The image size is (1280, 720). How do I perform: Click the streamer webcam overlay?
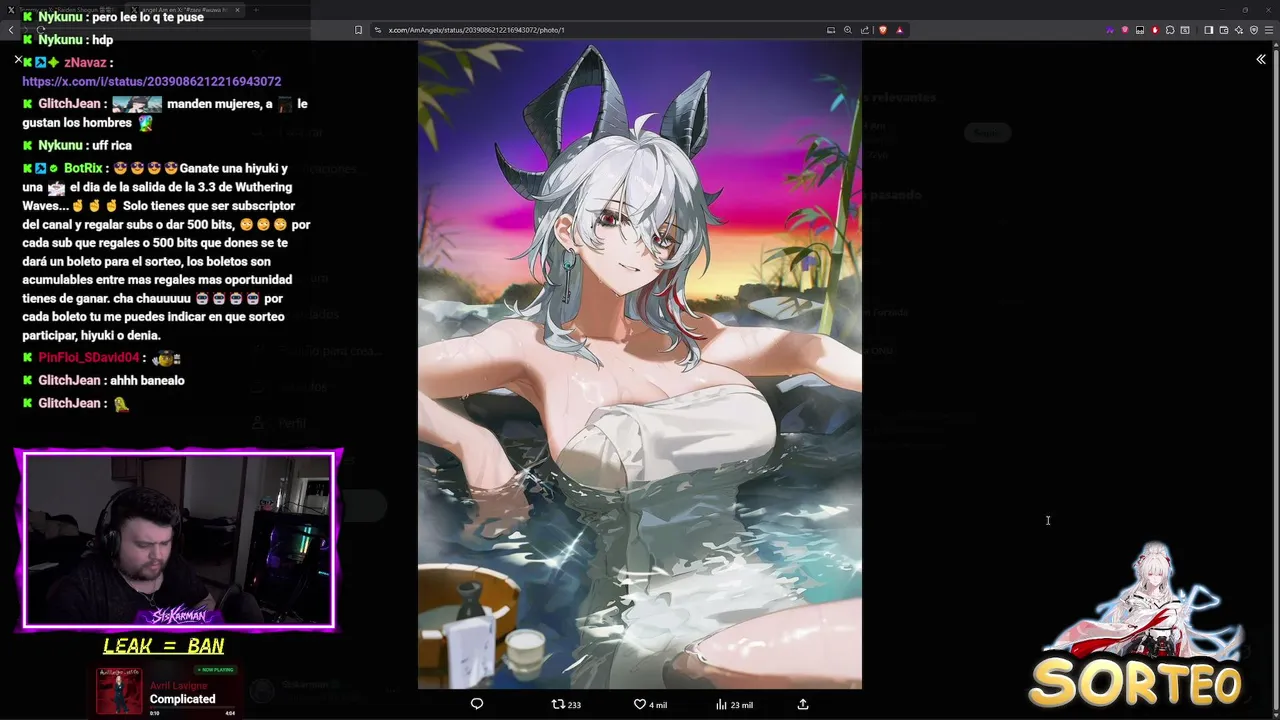click(179, 541)
